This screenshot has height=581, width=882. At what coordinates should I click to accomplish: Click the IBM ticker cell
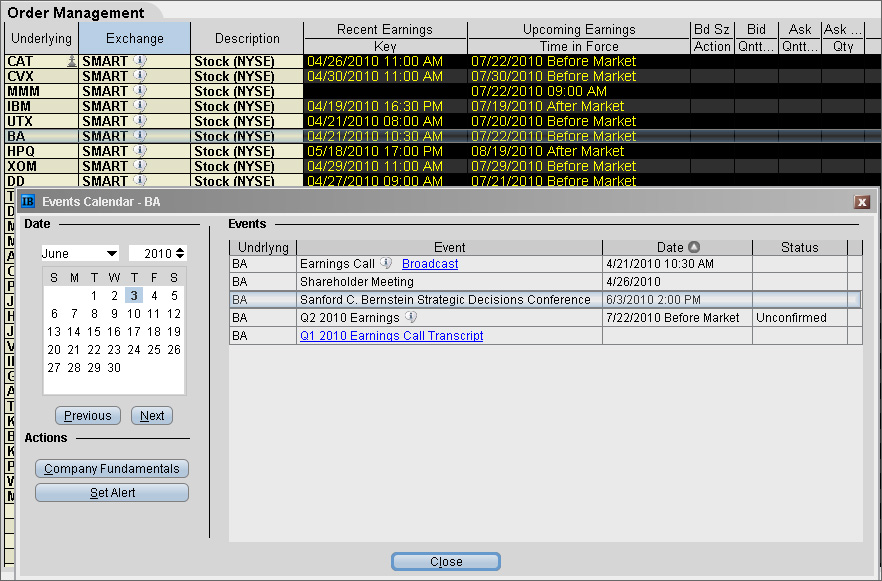coord(42,106)
